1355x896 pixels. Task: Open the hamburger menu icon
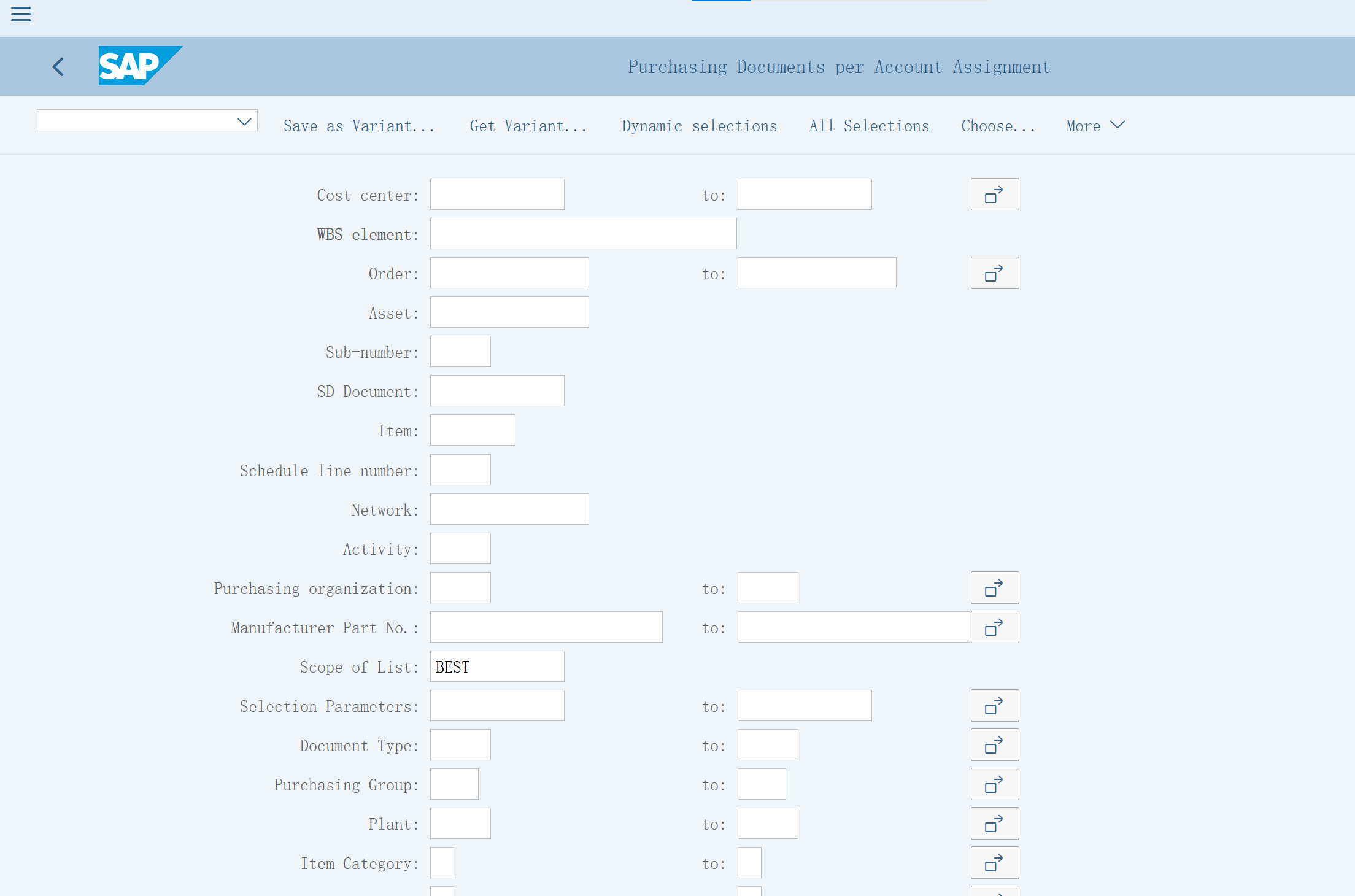click(21, 14)
